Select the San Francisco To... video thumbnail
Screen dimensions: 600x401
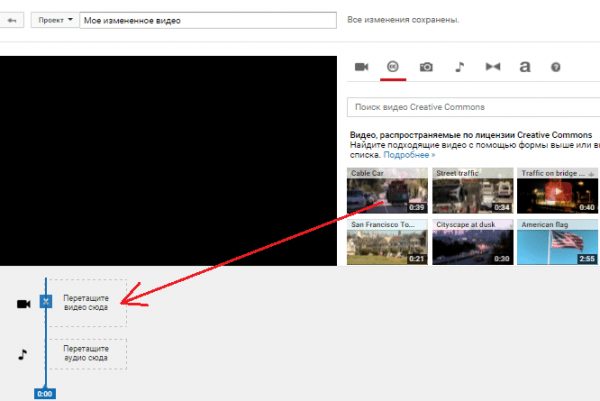coord(387,242)
